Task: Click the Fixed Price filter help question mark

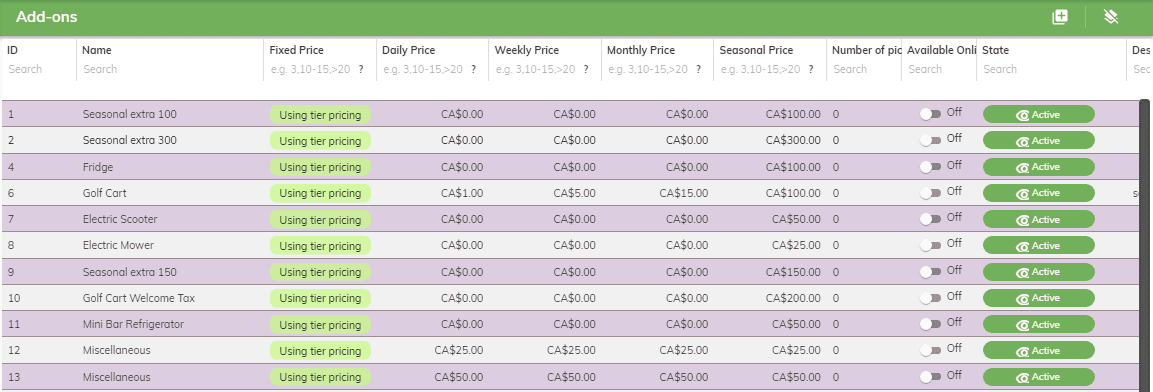Action: [x=361, y=69]
